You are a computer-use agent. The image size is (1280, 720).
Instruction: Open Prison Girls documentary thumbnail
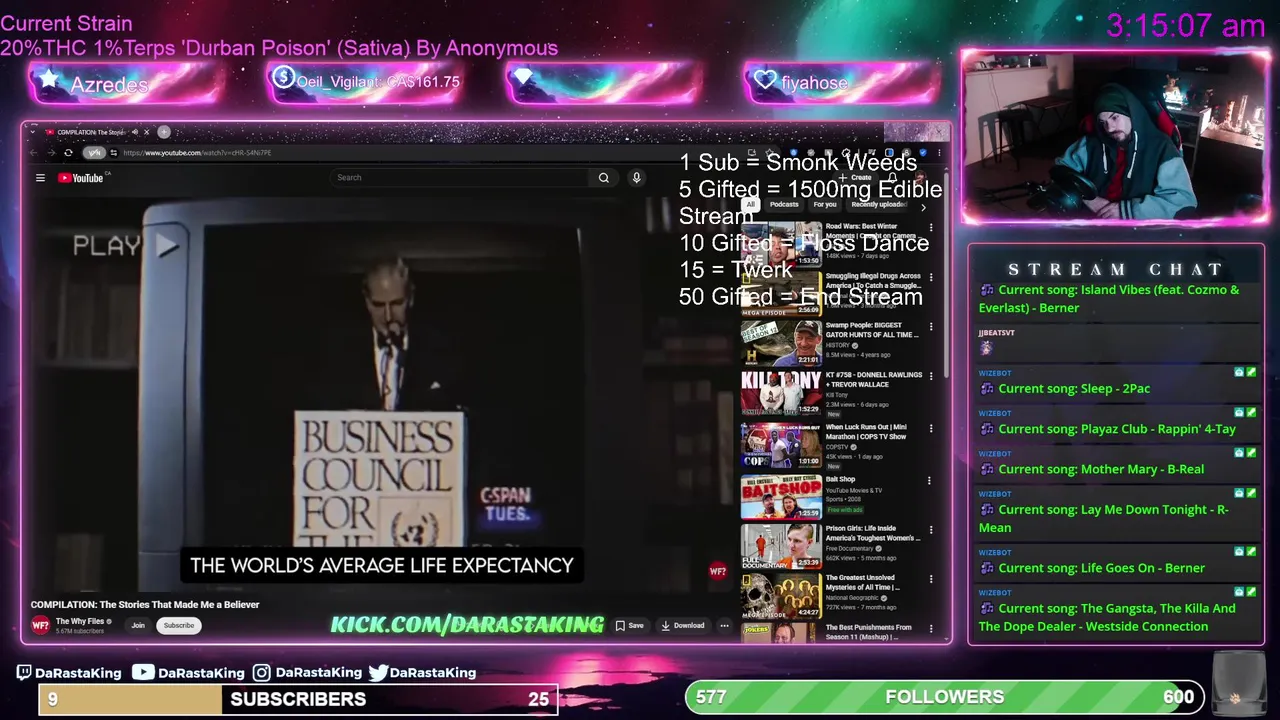coord(781,546)
